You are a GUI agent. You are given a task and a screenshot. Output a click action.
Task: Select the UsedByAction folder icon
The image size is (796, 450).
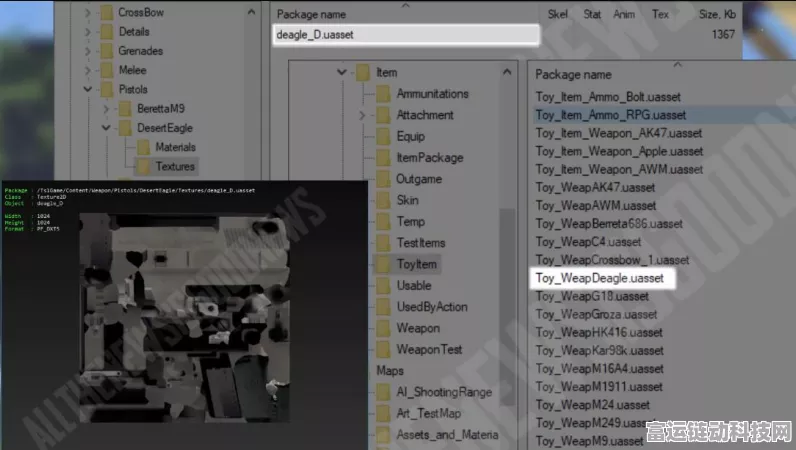[x=383, y=307]
